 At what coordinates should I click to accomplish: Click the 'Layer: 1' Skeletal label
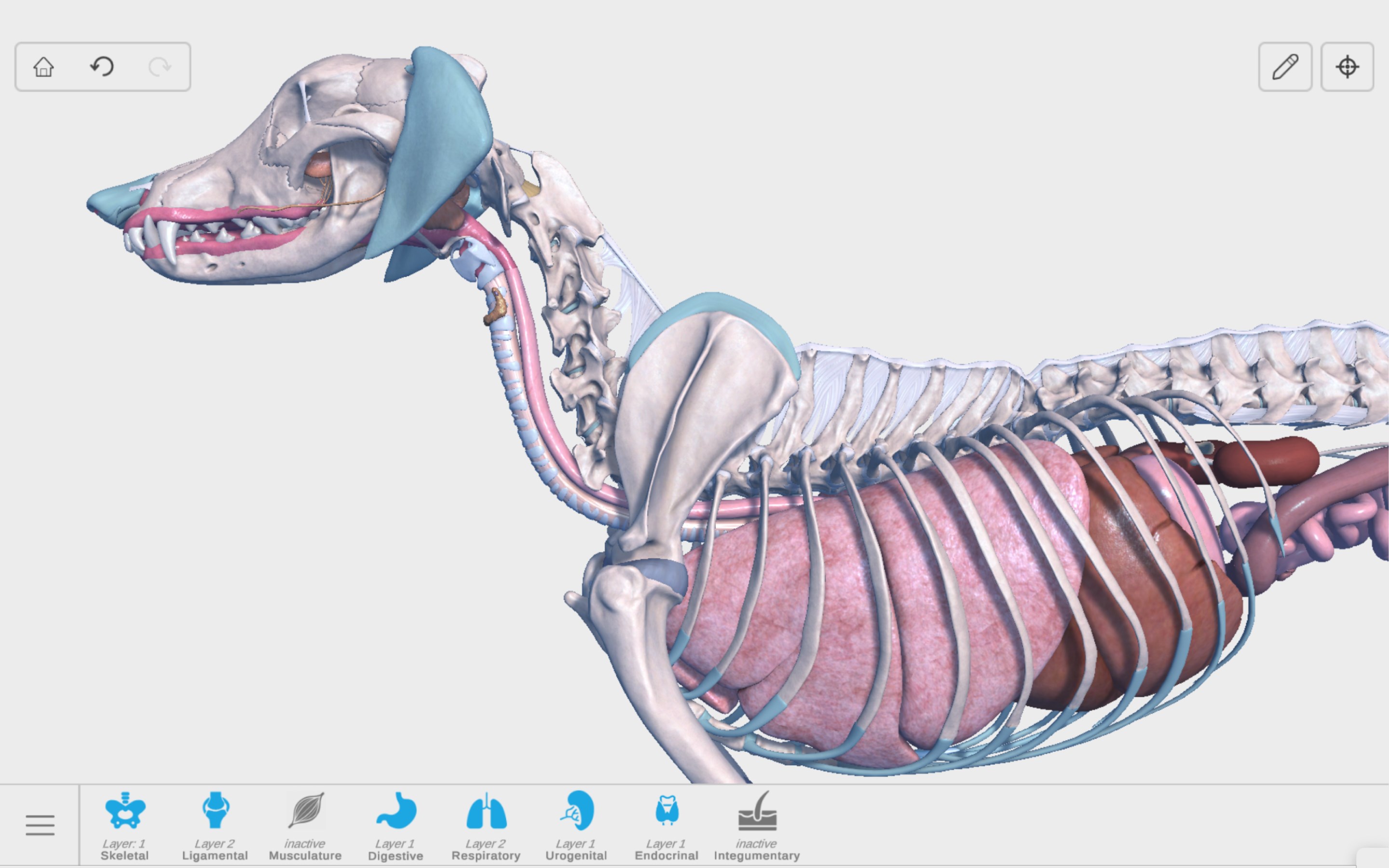point(124,843)
